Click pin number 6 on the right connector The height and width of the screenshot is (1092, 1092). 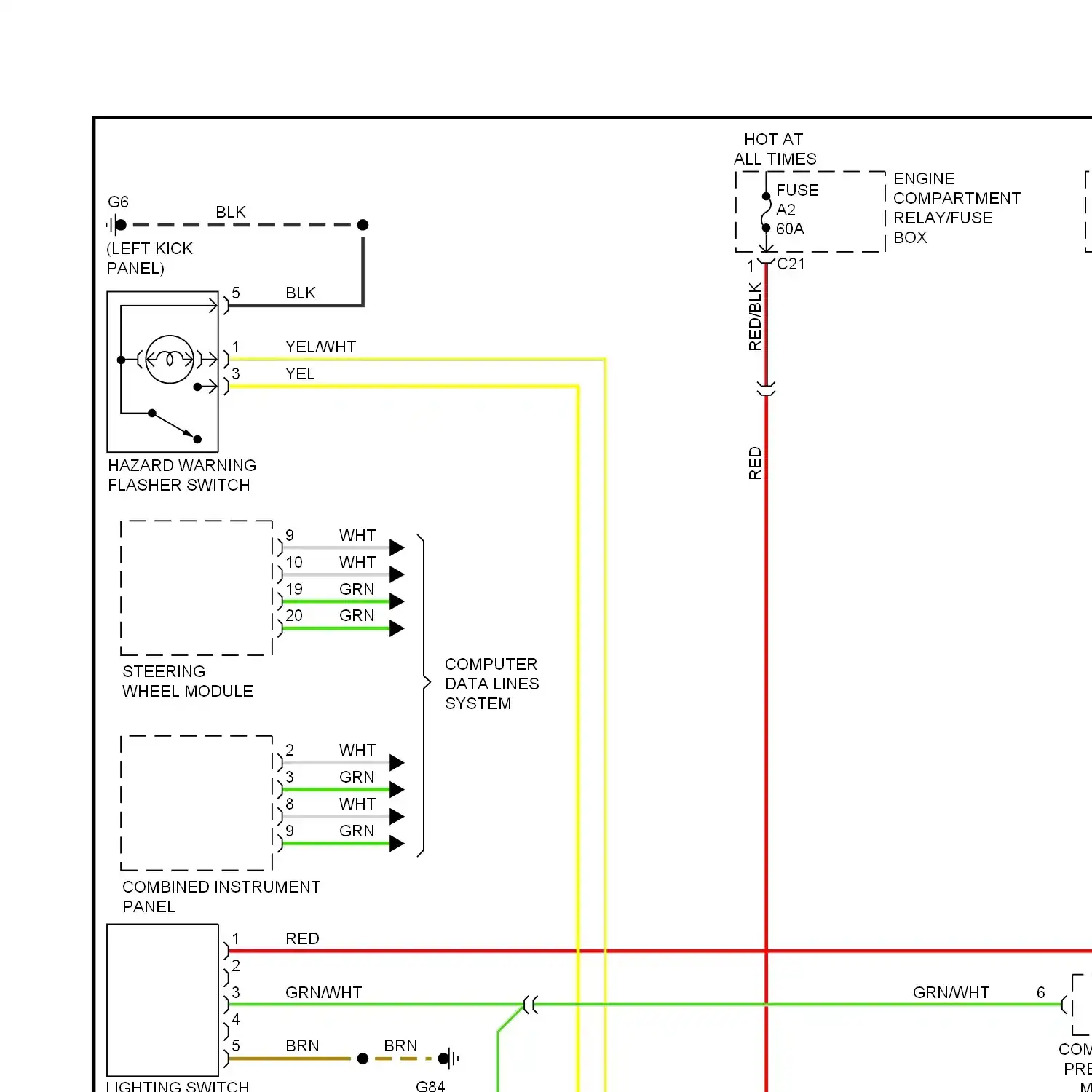pos(1040,992)
